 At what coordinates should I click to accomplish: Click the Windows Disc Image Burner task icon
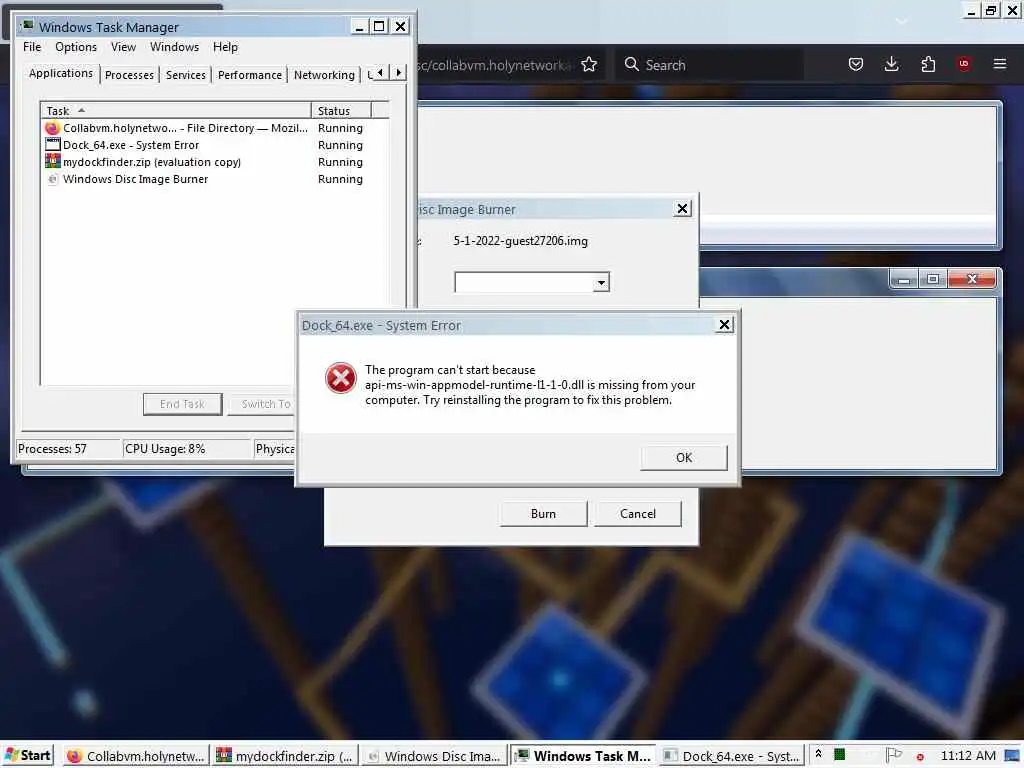[x=52, y=179]
